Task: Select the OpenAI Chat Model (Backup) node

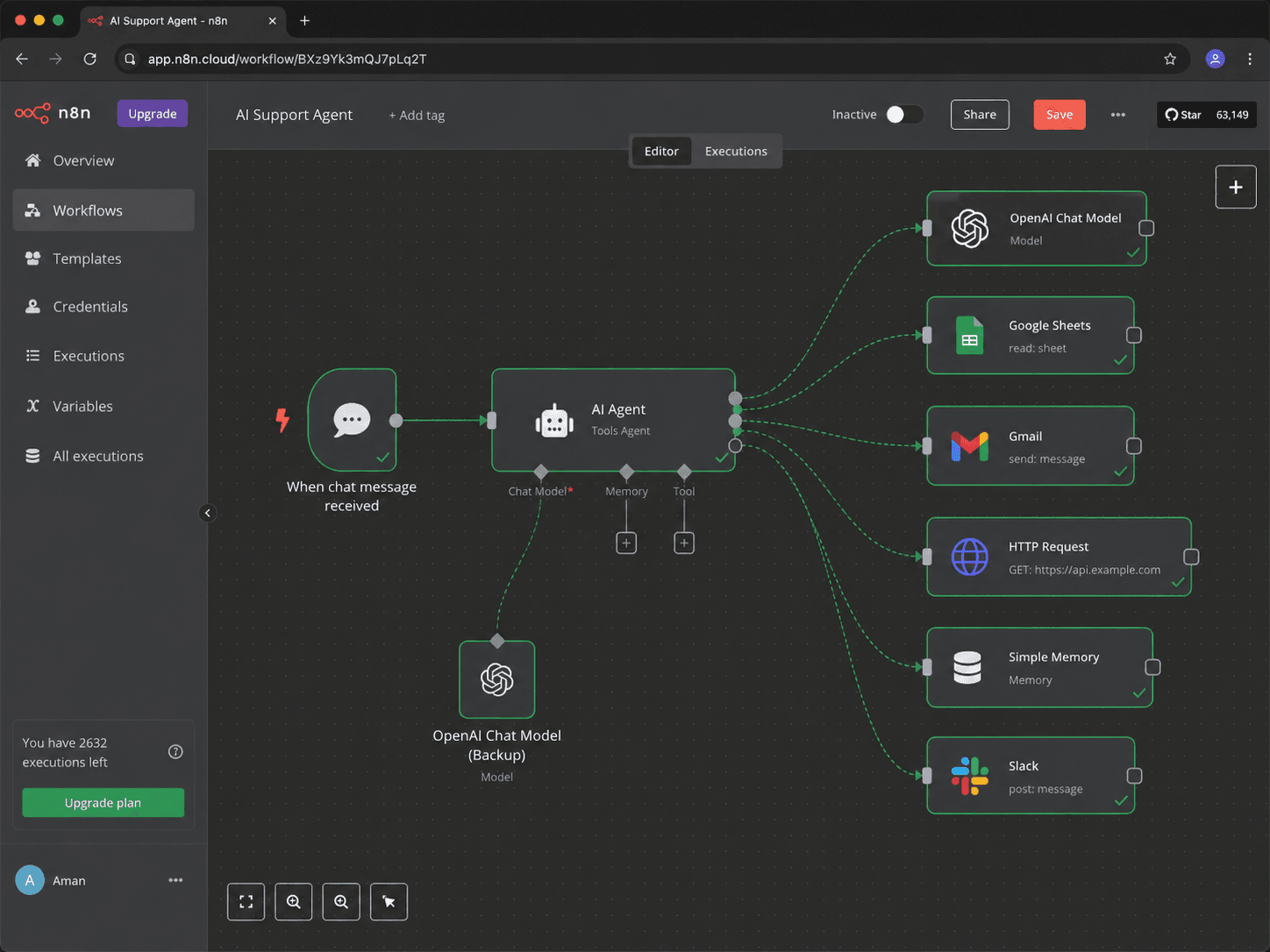Action: point(497,679)
